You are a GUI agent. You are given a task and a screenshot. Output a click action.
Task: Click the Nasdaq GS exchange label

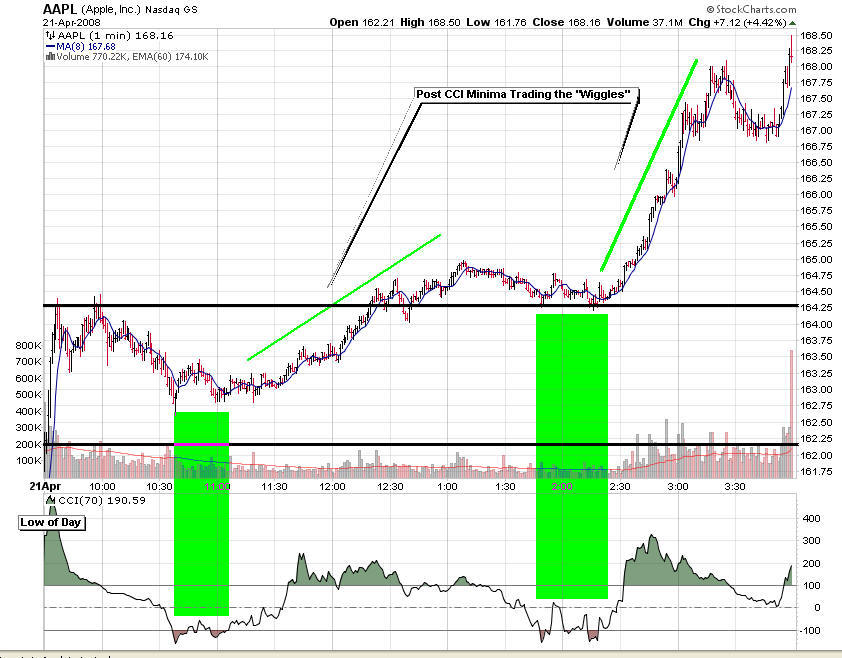(171, 10)
